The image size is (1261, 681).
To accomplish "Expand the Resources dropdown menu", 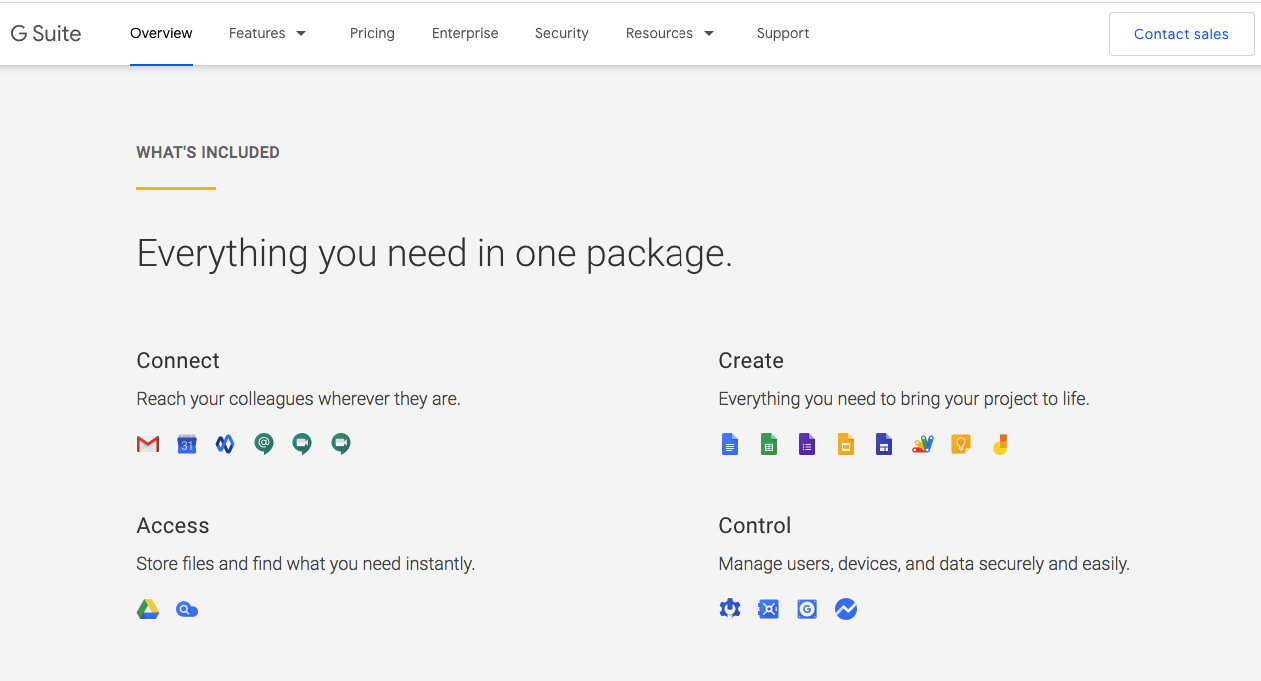I will [670, 33].
